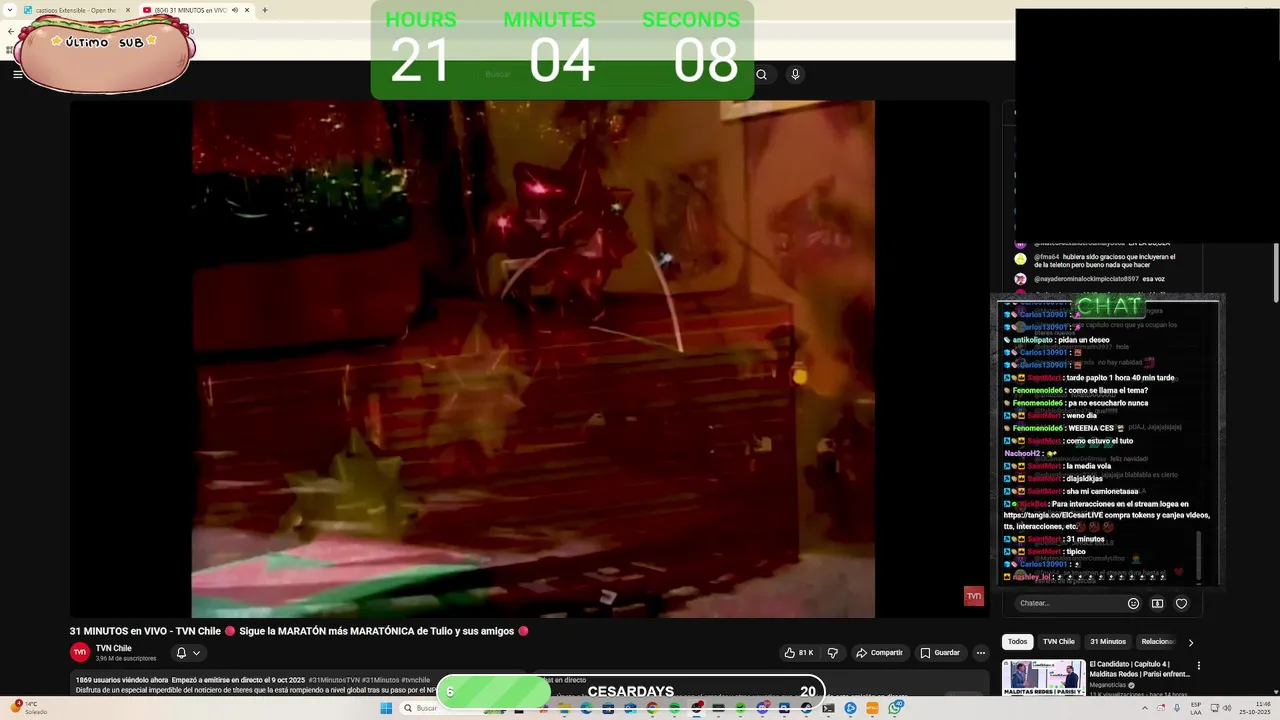Click the TVN Chile channel avatar
The width and height of the screenshot is (1280, 720).
[x=80, y=652]
